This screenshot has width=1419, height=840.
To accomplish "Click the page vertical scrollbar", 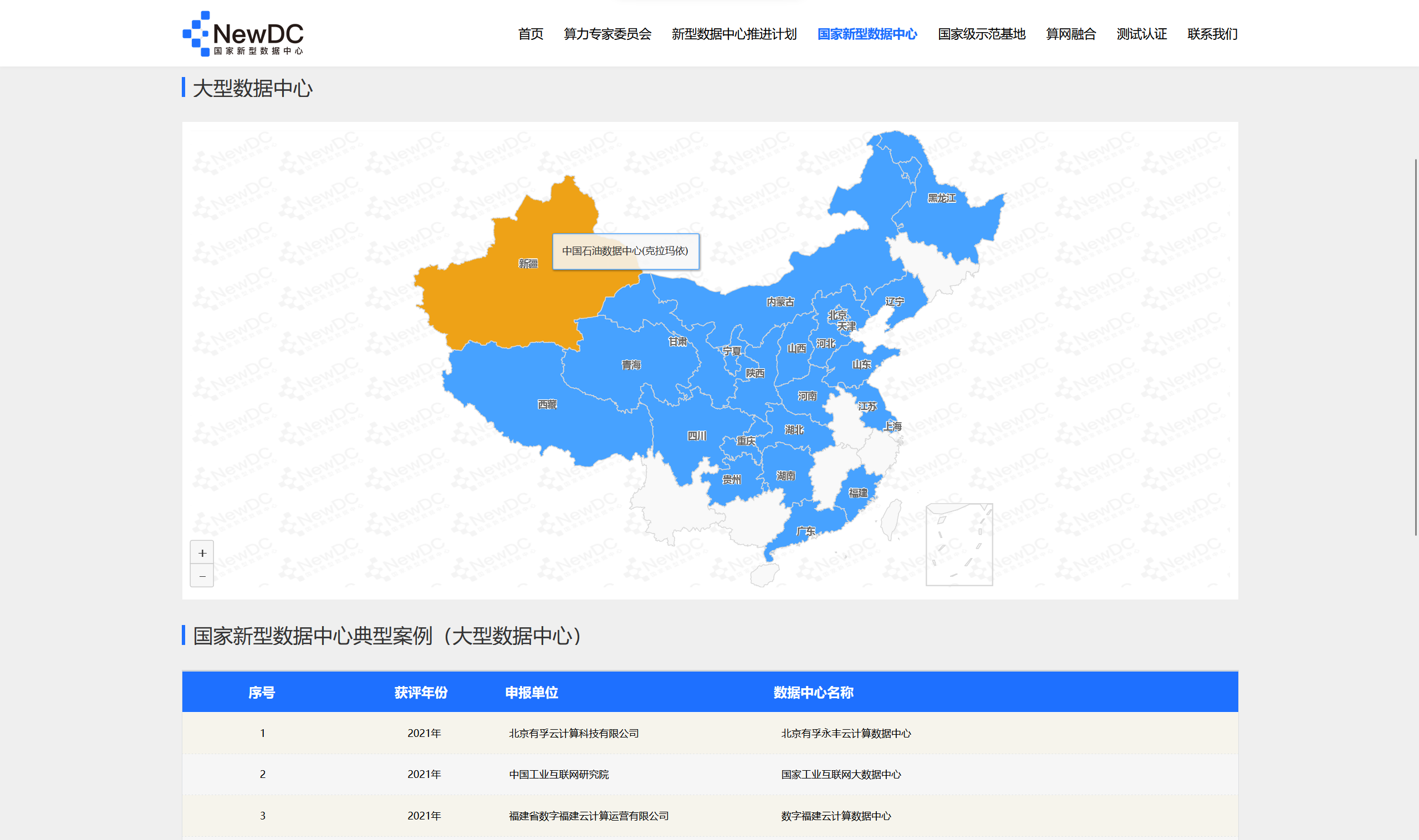I will (x=1416, y=346).
